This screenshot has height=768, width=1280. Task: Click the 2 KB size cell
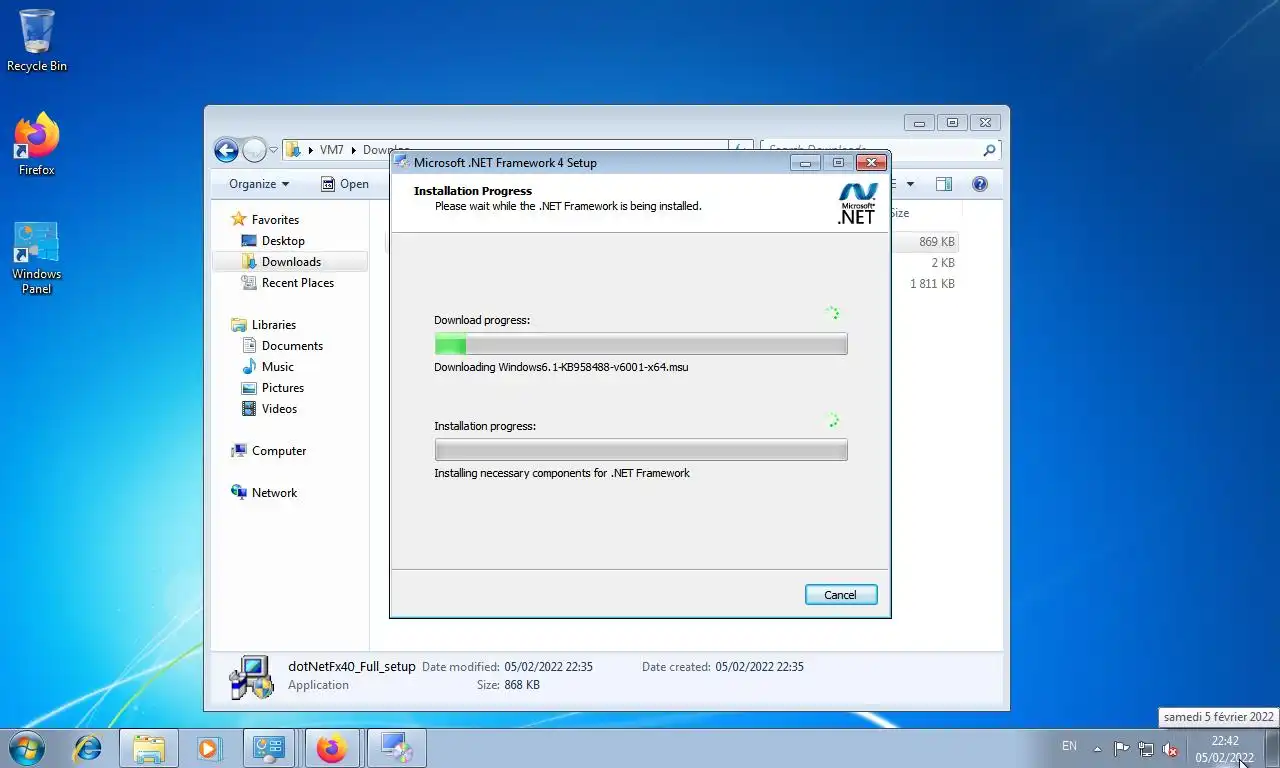(942, 262)
